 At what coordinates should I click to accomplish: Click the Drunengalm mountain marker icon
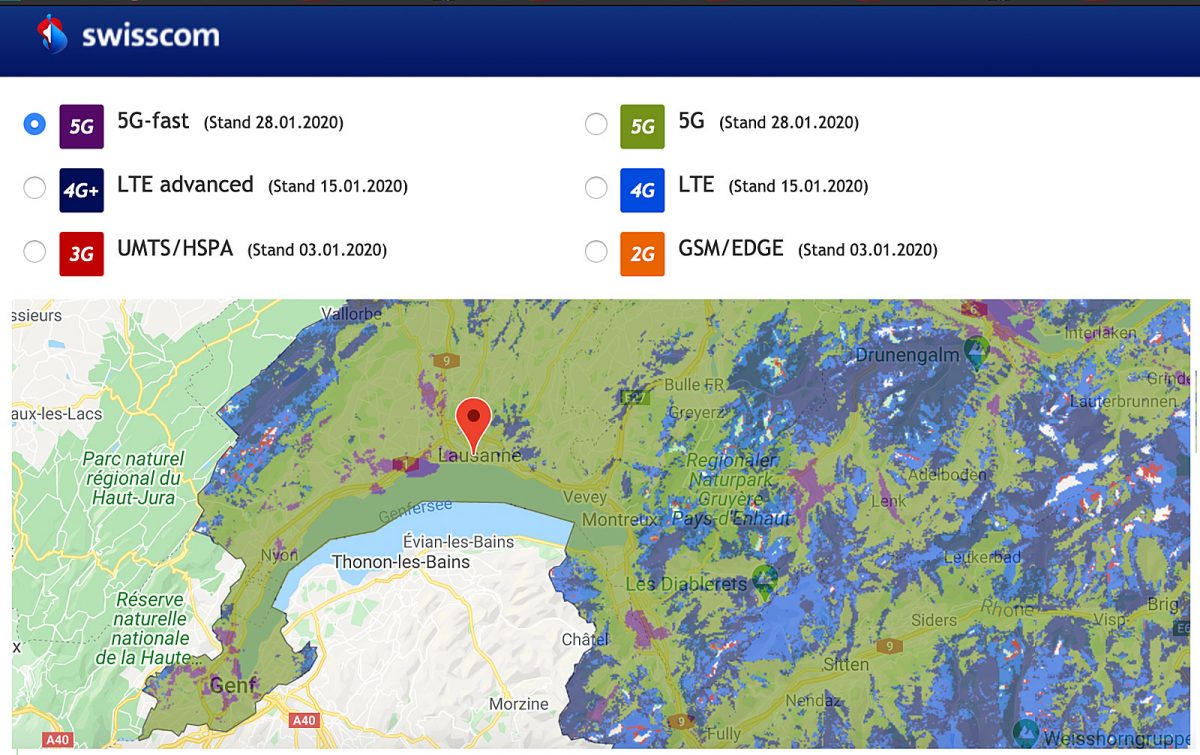977,351
